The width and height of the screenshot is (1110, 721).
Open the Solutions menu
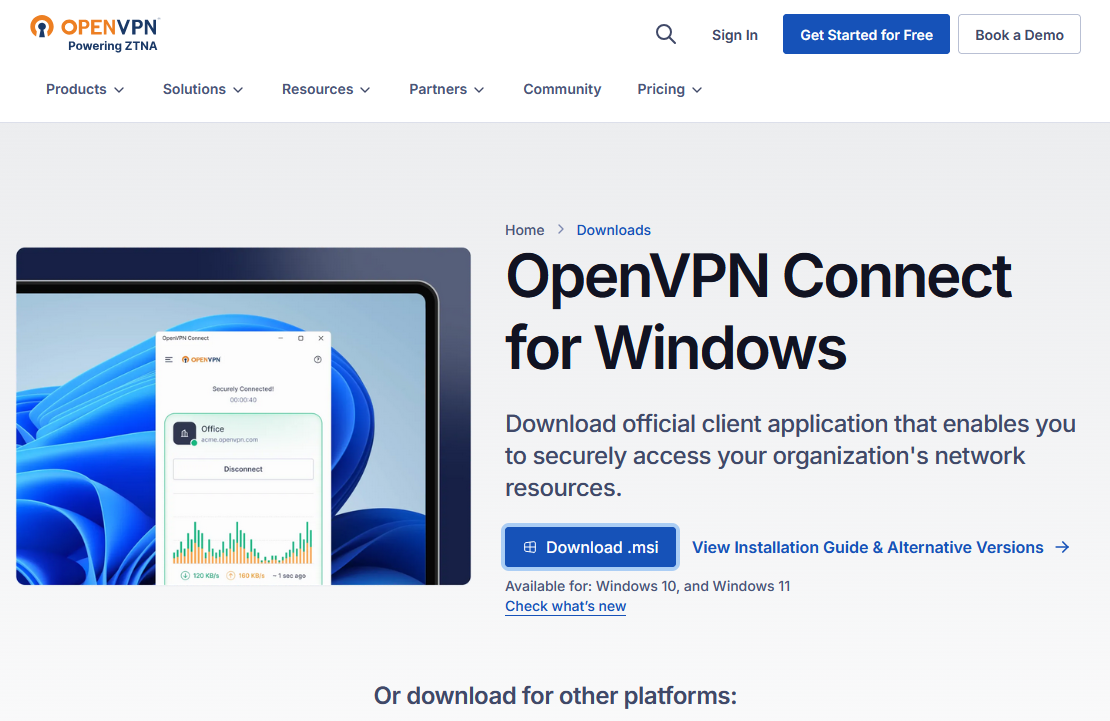(x=203, y=89)
